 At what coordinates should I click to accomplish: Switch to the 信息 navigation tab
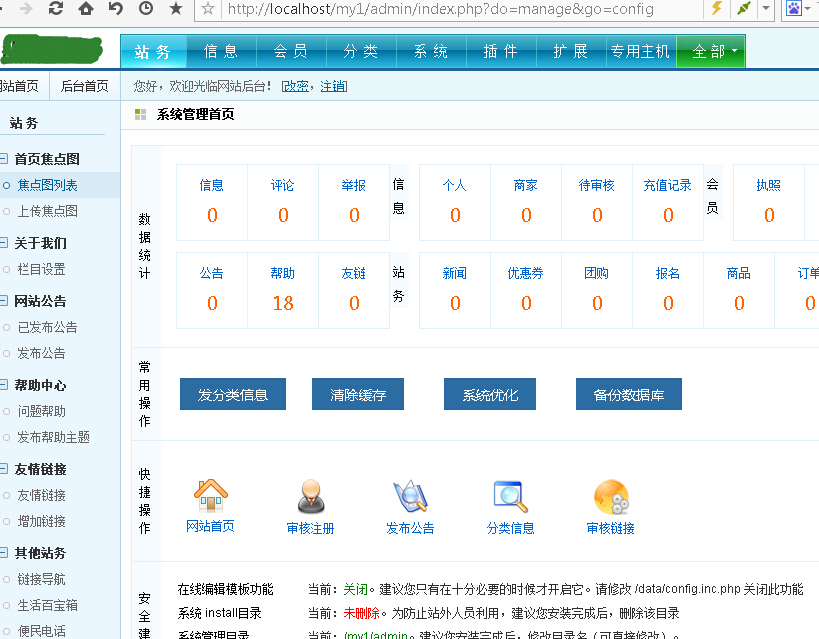click(x=221, y=52)
